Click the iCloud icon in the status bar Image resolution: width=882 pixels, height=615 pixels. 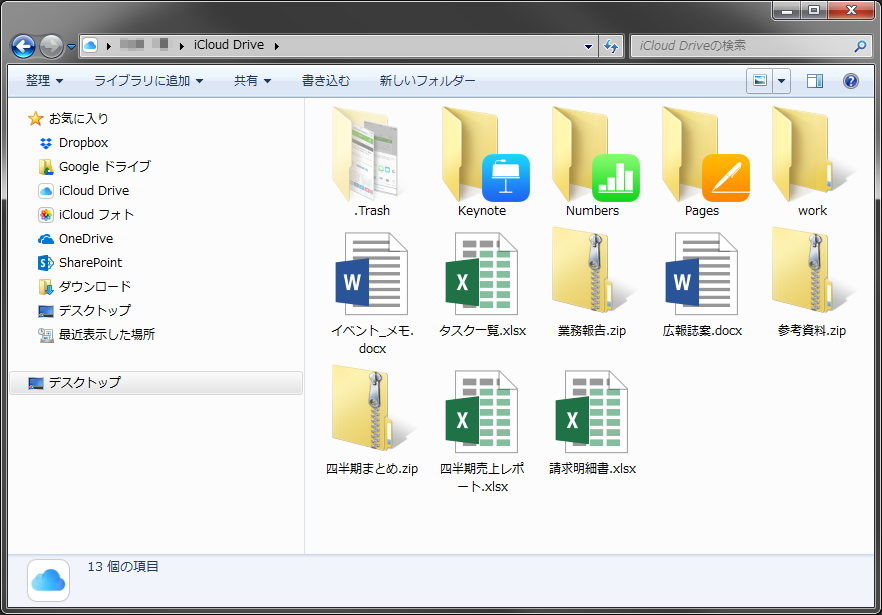(47, 580)
